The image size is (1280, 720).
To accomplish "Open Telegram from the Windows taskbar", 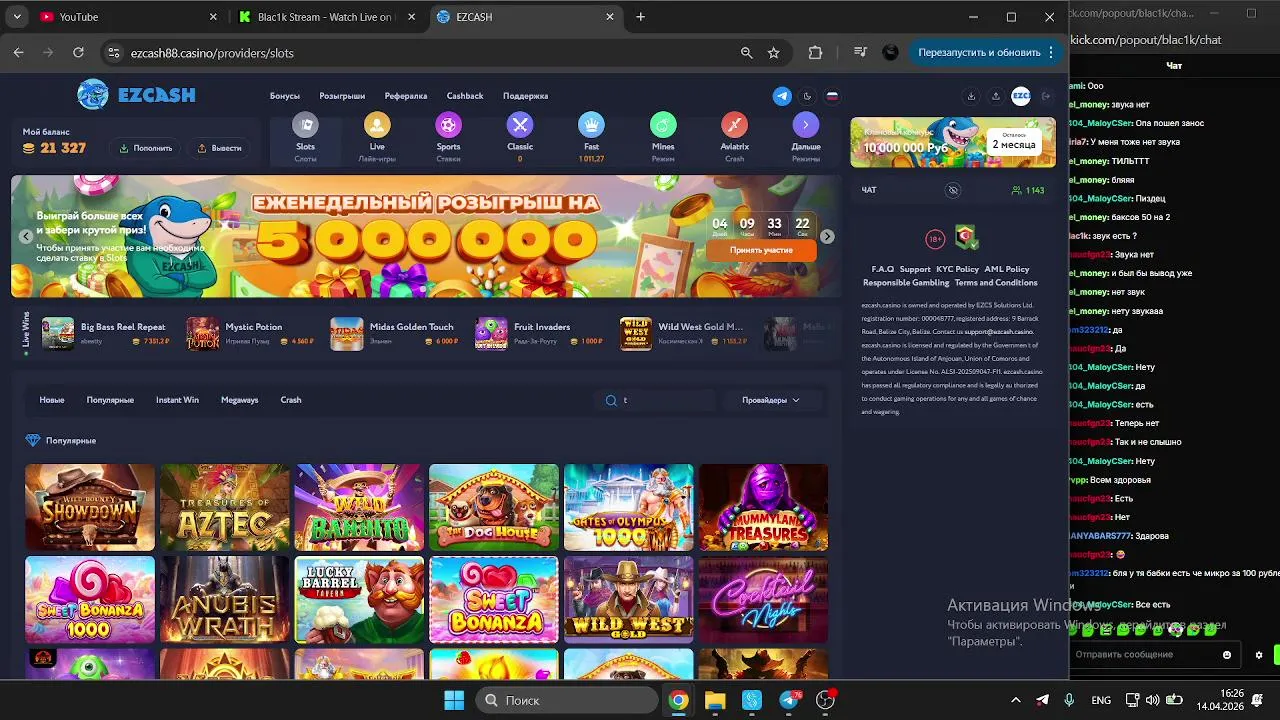I will pyautogui.click(x=789, y=700).
